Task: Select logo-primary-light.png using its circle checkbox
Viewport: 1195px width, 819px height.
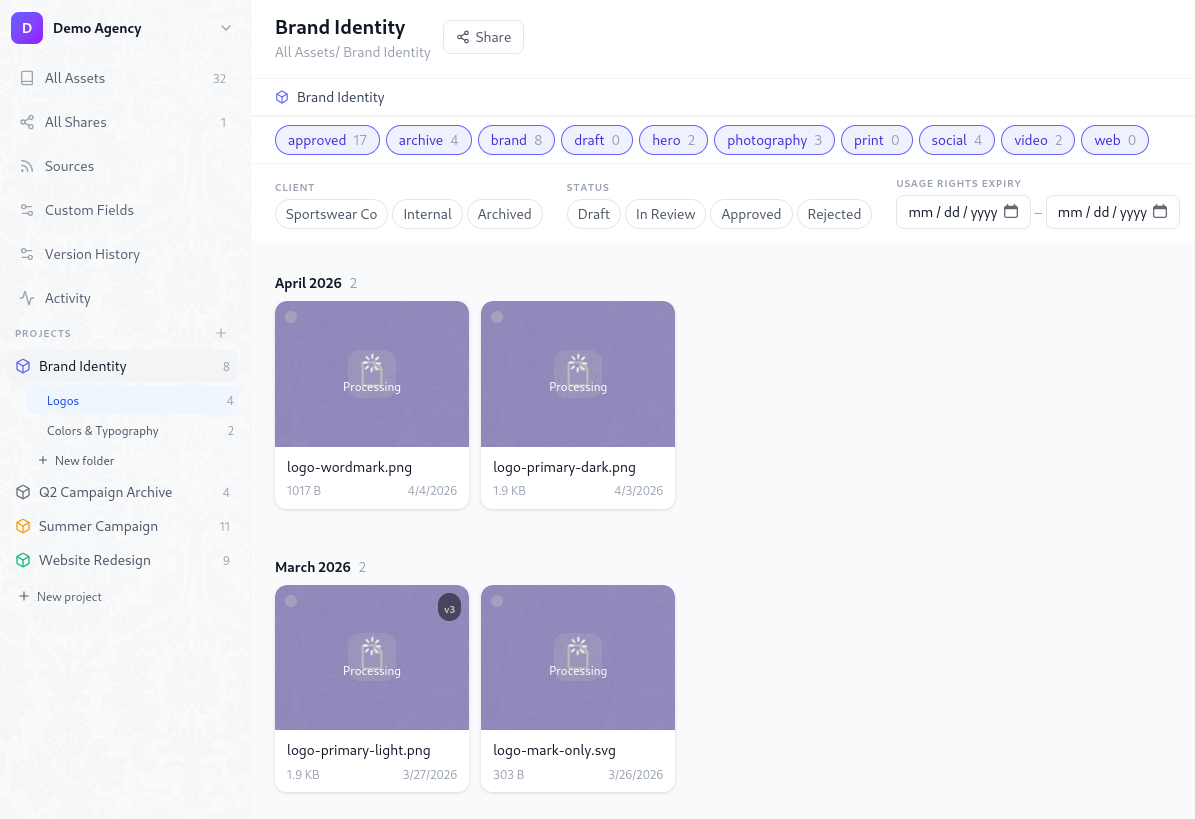Action: (x=291, y=601)
